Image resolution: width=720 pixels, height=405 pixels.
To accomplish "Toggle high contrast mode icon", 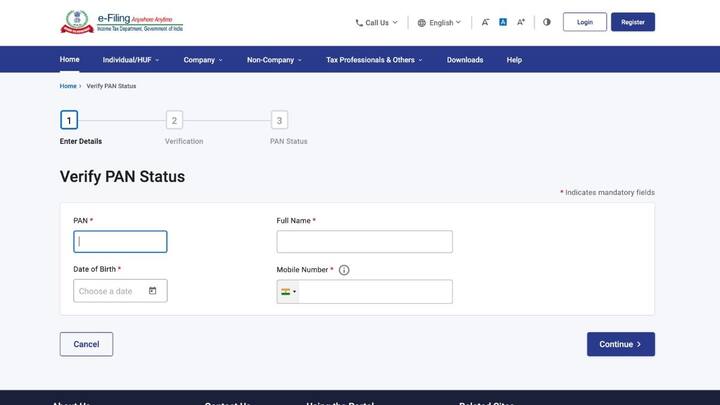I will [546, 22].
